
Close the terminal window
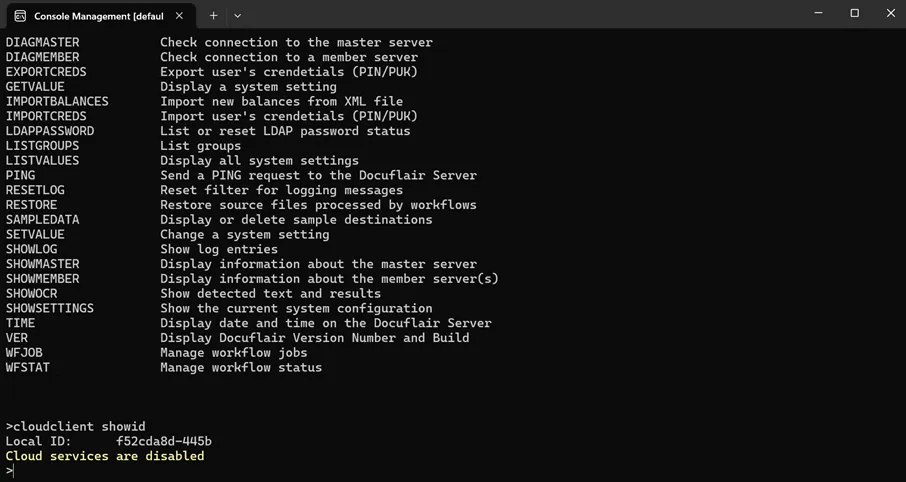(890, 14)
